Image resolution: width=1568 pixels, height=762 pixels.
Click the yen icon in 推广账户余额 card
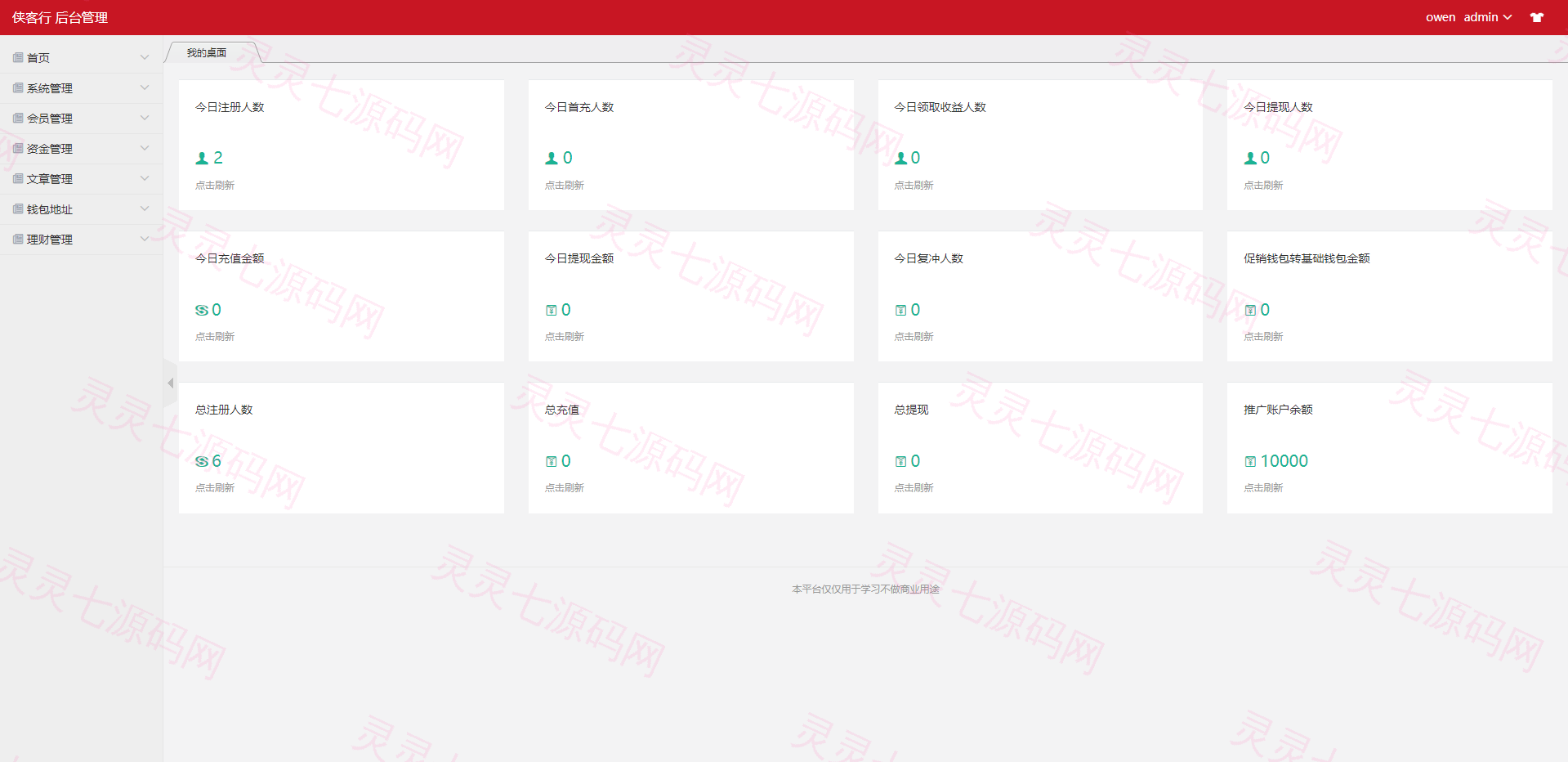pos(1250,461)
